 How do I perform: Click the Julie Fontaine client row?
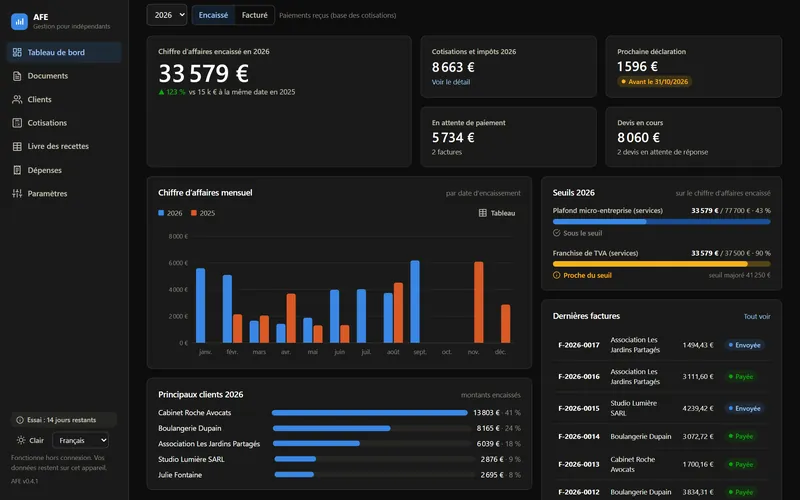point(339,475)
